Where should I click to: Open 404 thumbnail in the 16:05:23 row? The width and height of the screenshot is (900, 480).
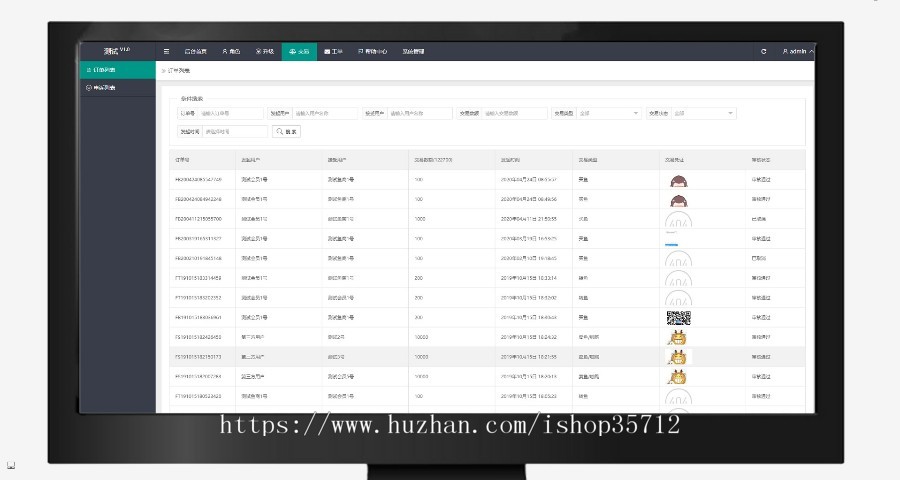(x=678, y=396)
